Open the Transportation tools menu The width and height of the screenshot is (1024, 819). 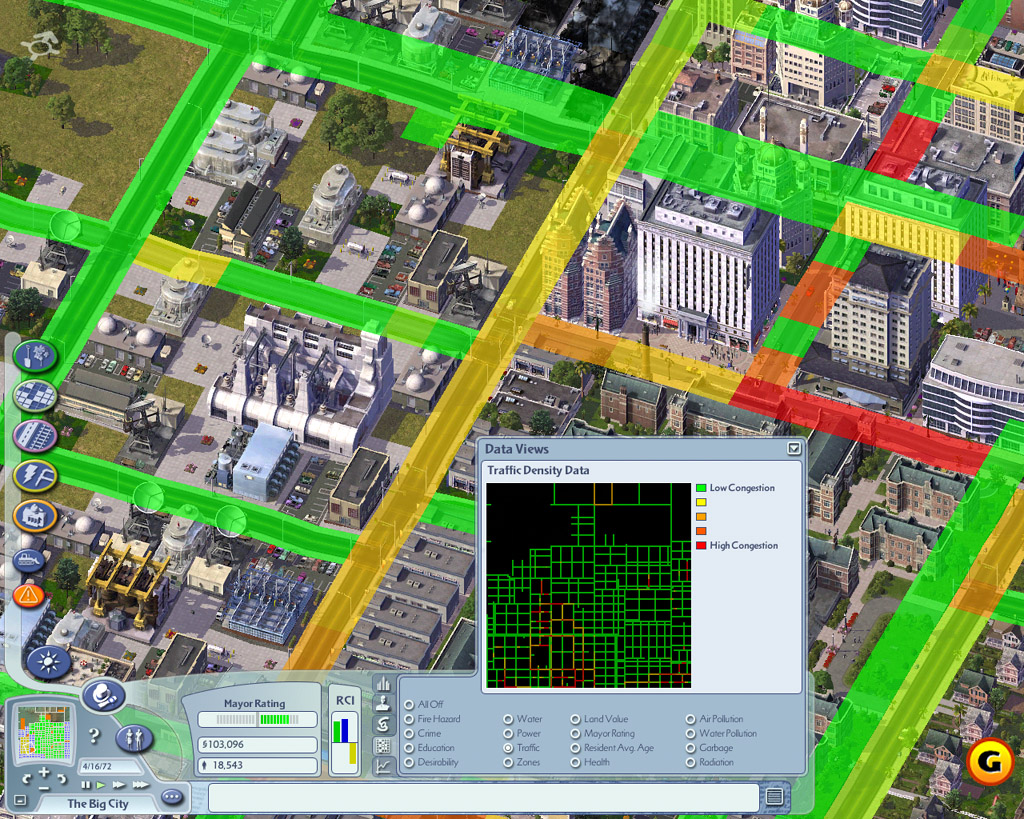point(35,436)
